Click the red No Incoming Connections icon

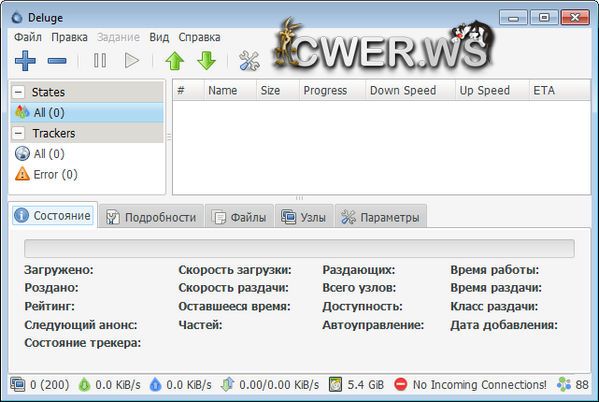tap(401, 384)
